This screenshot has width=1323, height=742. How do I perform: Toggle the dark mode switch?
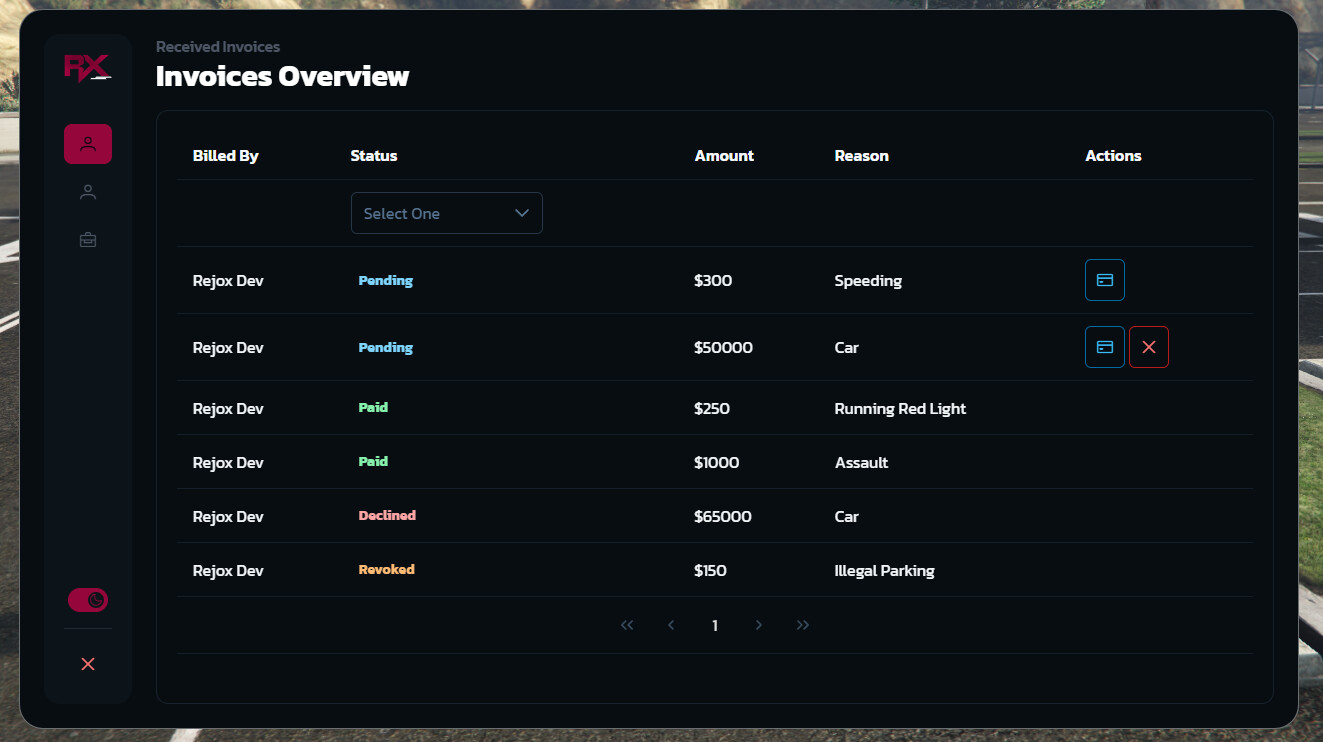click(x=88, y=600)
